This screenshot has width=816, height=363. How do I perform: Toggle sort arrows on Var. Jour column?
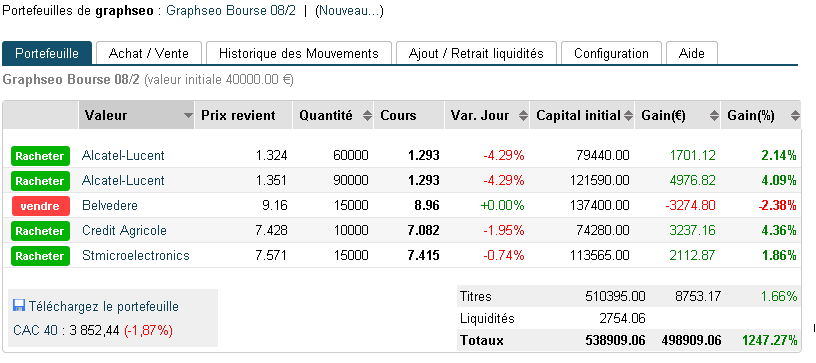click(x=524, y=116)
